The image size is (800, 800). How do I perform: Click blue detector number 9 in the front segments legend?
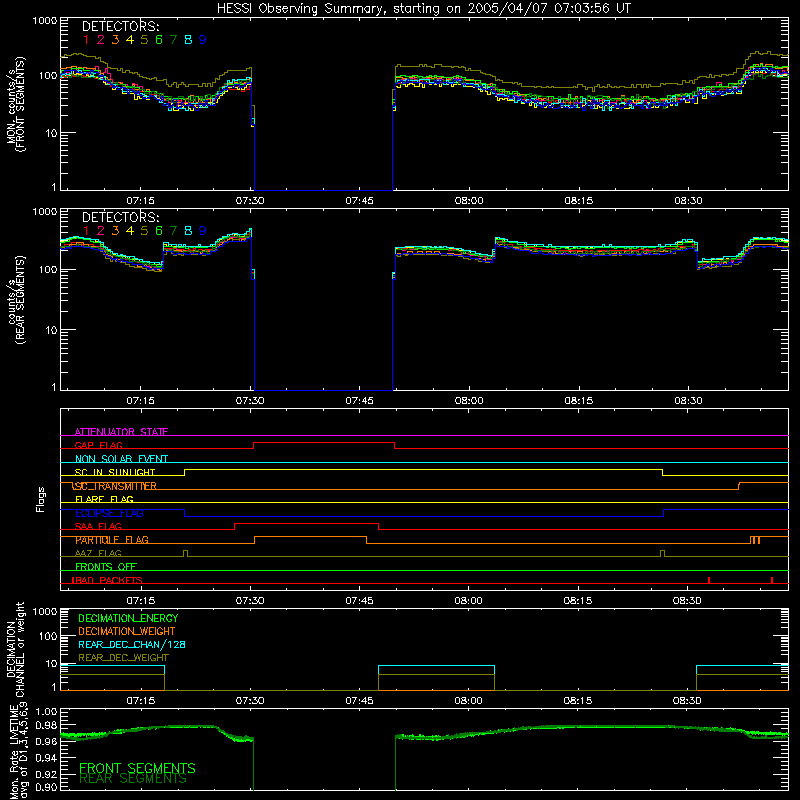coord(203,40)
